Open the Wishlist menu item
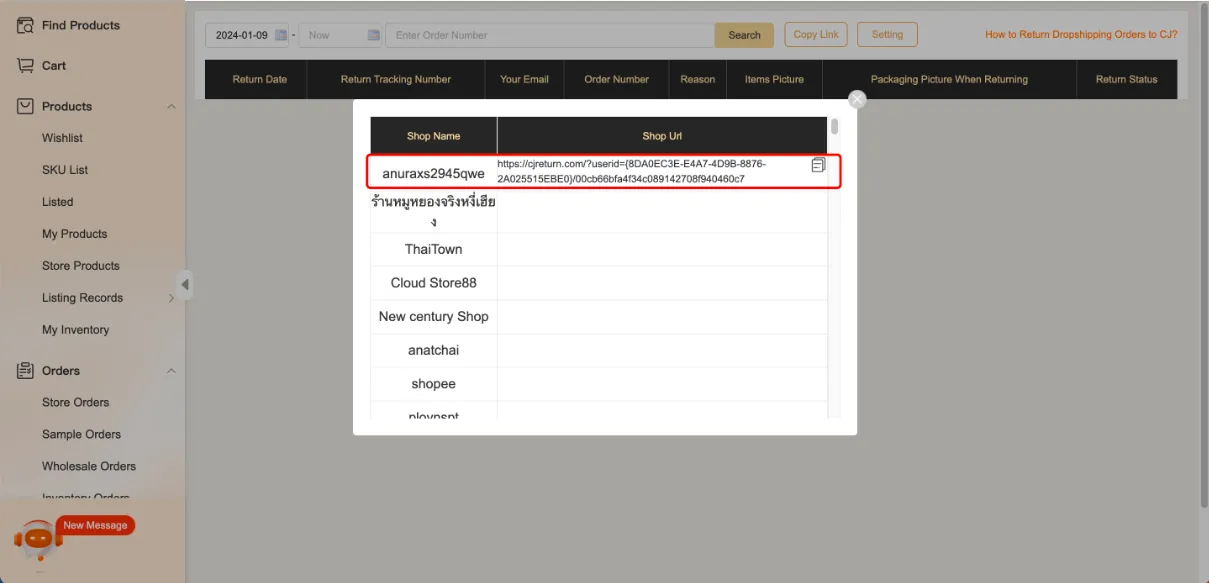This screenshot has height=583, width=1209. (x=62, y=138)
